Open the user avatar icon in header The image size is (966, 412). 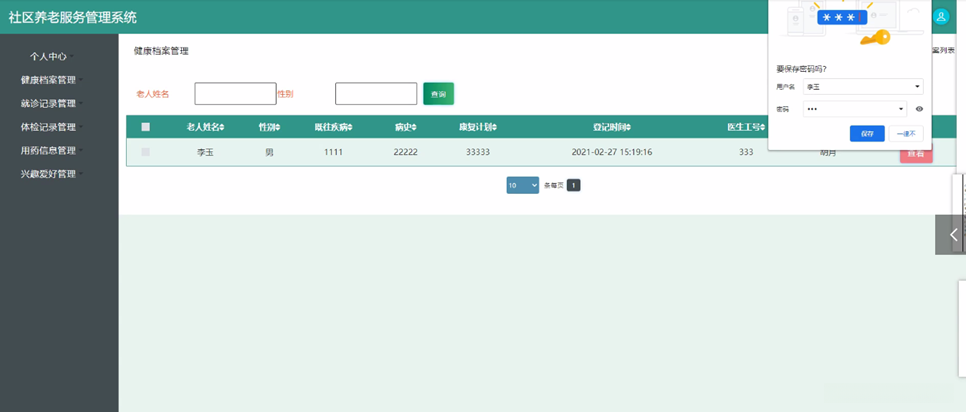(941, 17)
